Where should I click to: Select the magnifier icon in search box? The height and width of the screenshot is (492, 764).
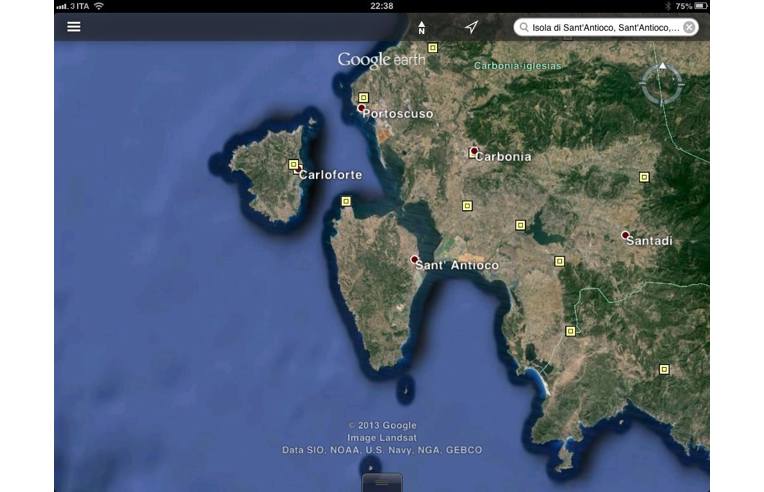[x=524, y=28]
